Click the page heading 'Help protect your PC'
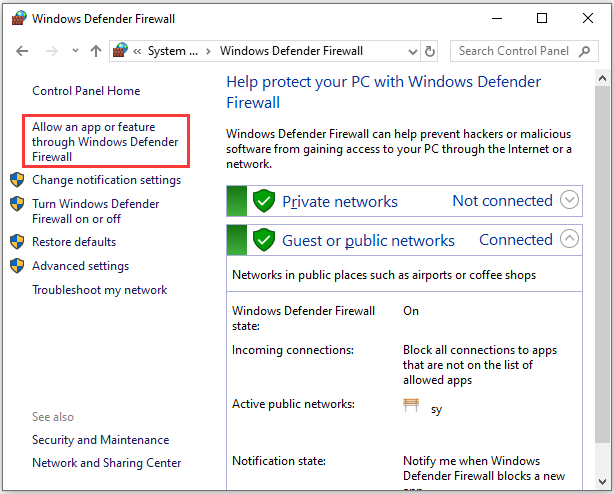The width and height of the screenshot is (614, 494). pyautogui.click(x=383, y=92)
